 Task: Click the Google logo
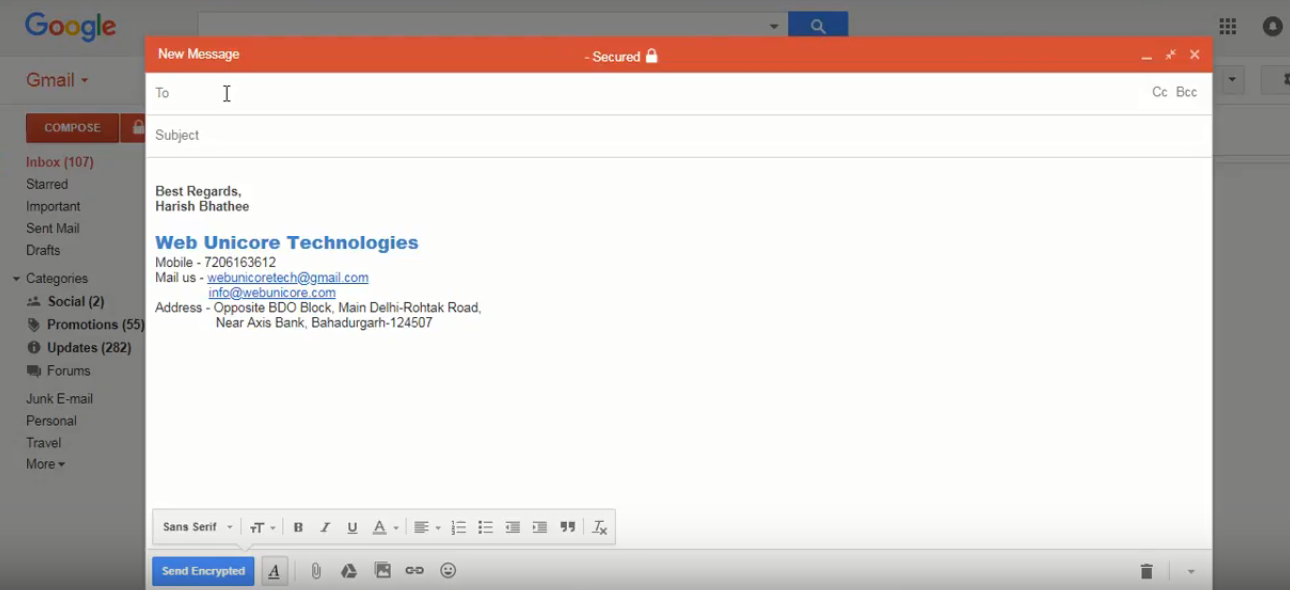[71, 26]
